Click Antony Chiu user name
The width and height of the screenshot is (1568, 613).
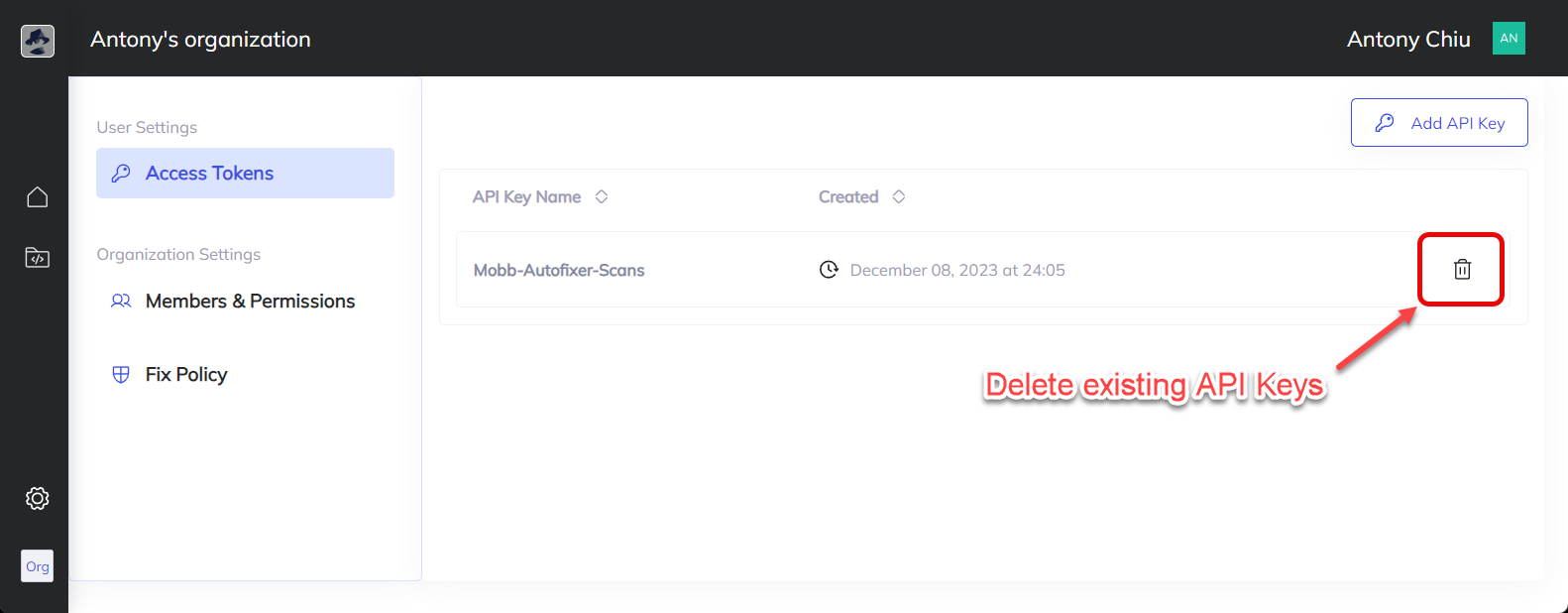1407,40
